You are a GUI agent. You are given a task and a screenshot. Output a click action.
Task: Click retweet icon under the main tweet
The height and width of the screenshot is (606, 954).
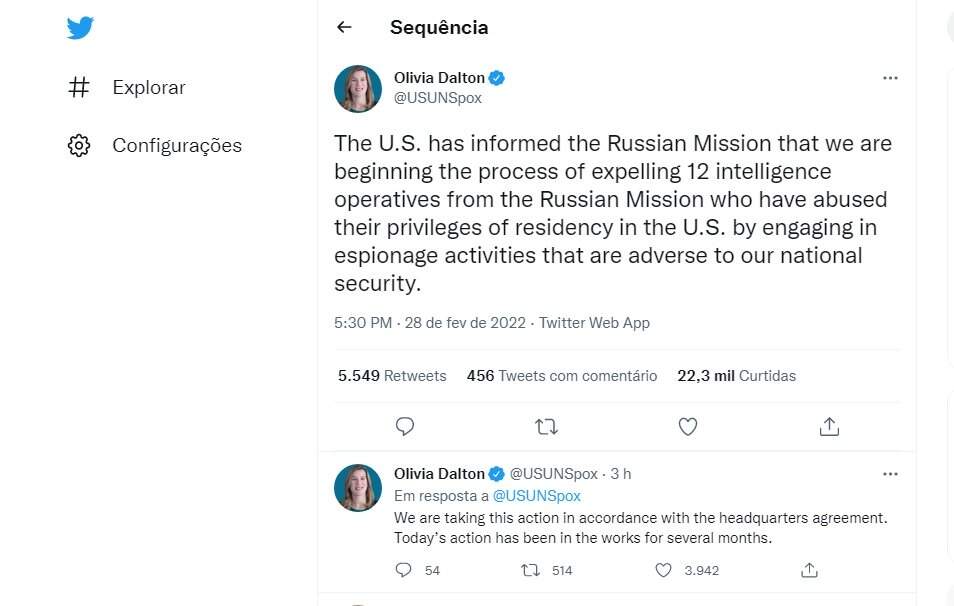(x=546, y=427)
